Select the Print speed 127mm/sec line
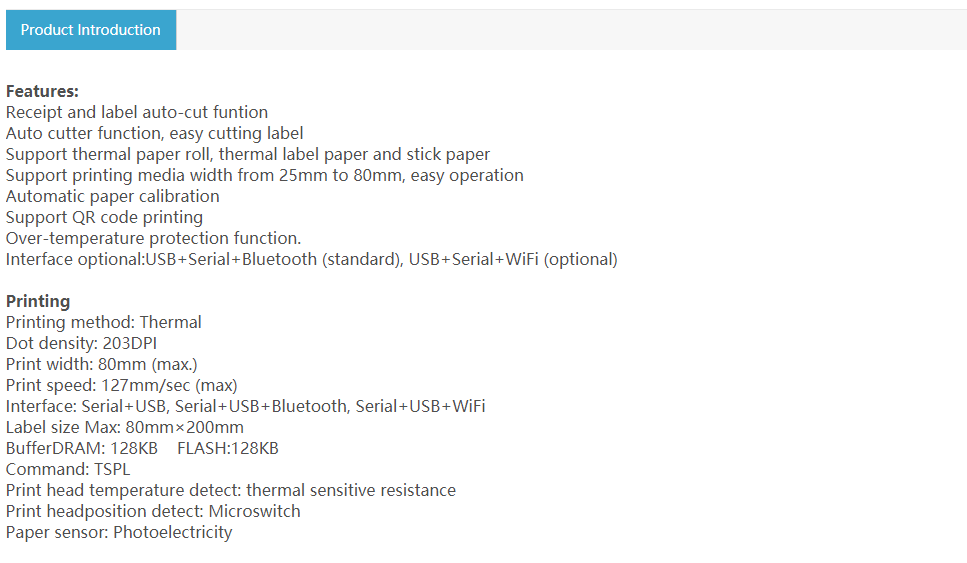Viewport: 967px width, 563px height. pyautogui.click(x=121, y=385)
